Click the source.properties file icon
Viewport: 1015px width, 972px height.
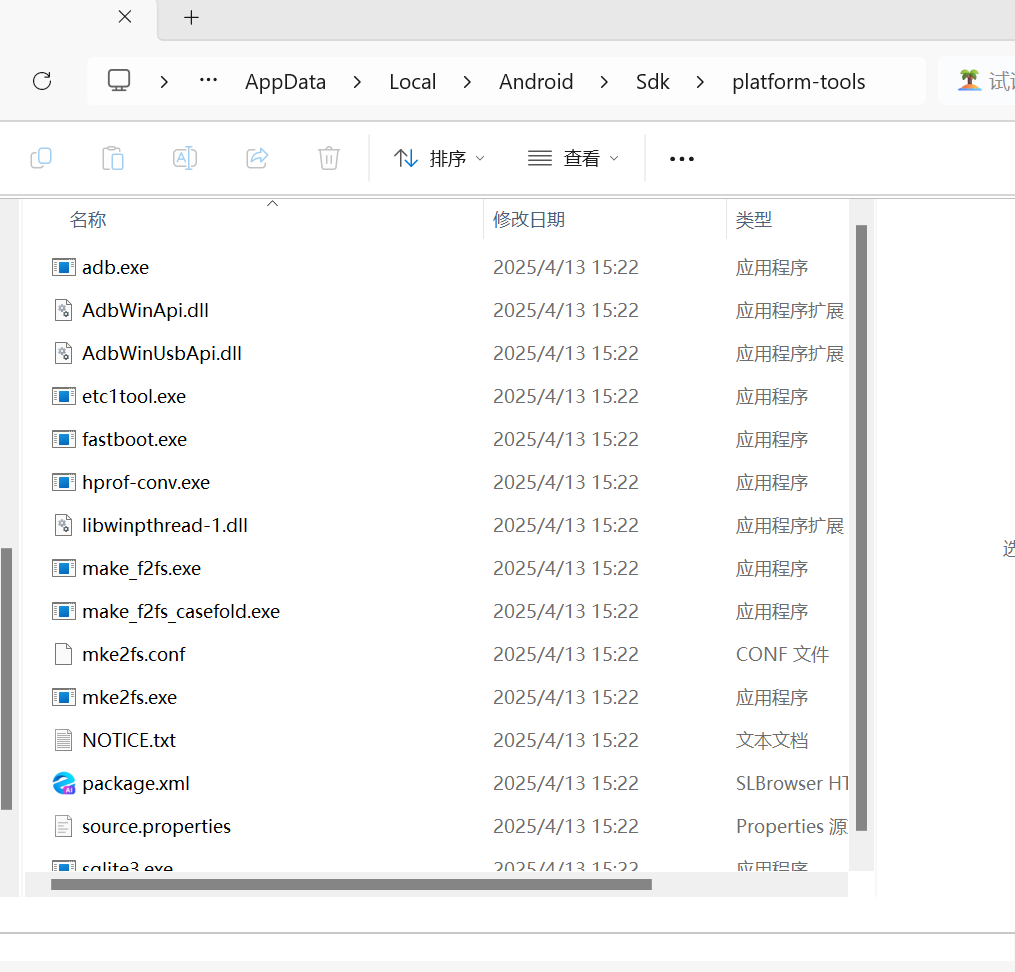(63, 826)
